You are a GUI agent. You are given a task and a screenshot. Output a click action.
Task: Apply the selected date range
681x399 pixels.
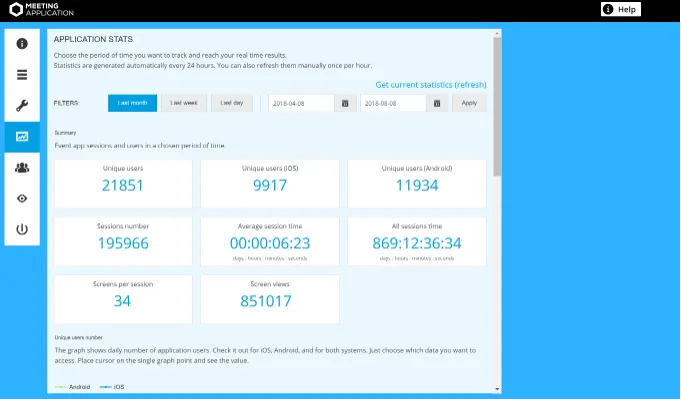(469, 103)
